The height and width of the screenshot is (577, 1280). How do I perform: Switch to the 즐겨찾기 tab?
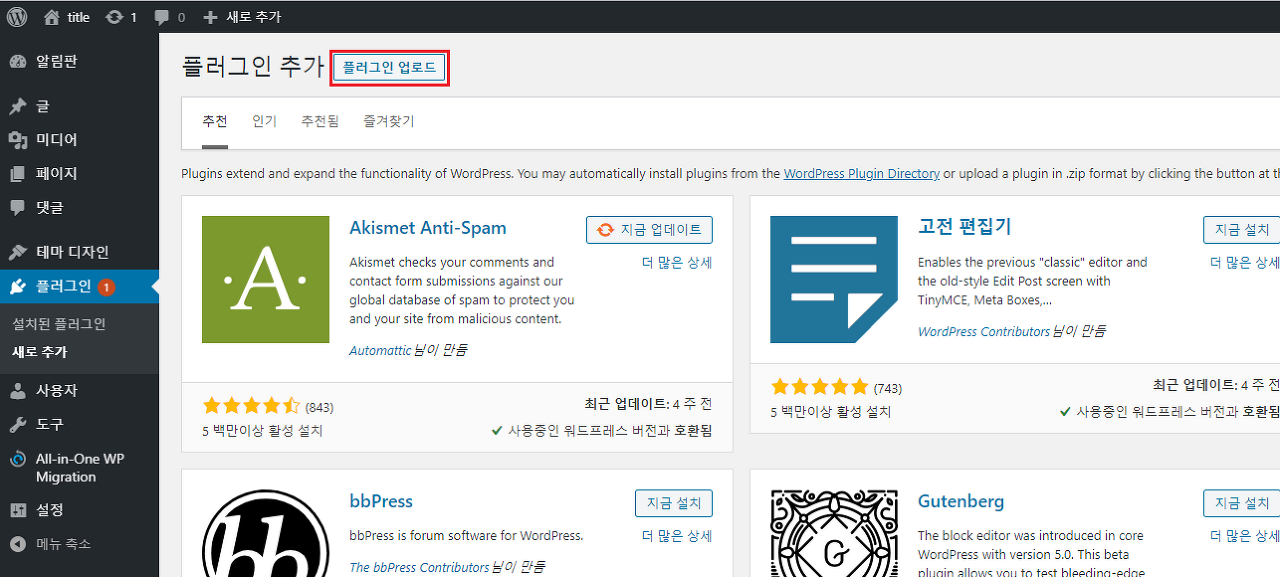389,122
